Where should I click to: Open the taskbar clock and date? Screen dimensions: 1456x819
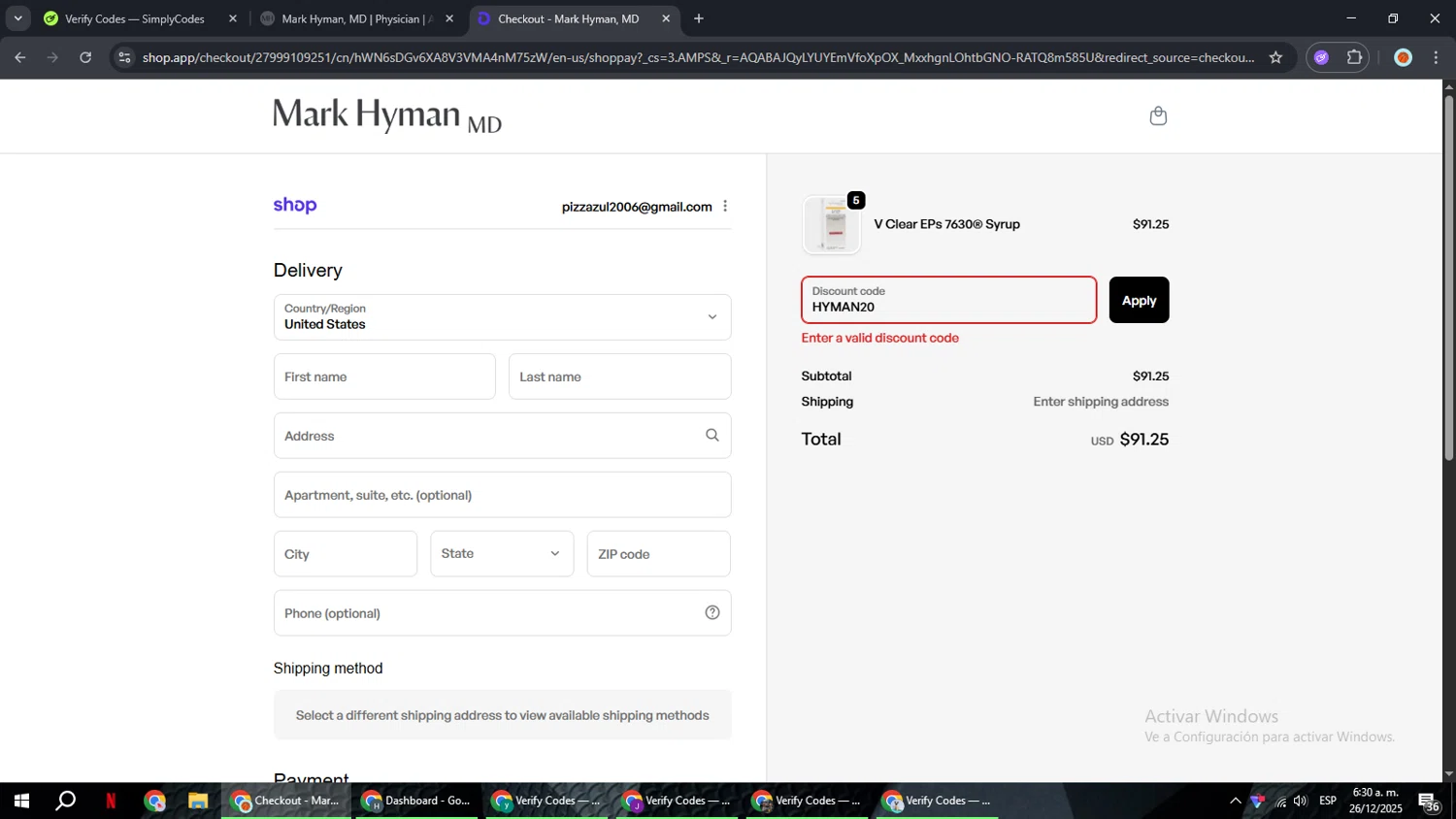1374,801
